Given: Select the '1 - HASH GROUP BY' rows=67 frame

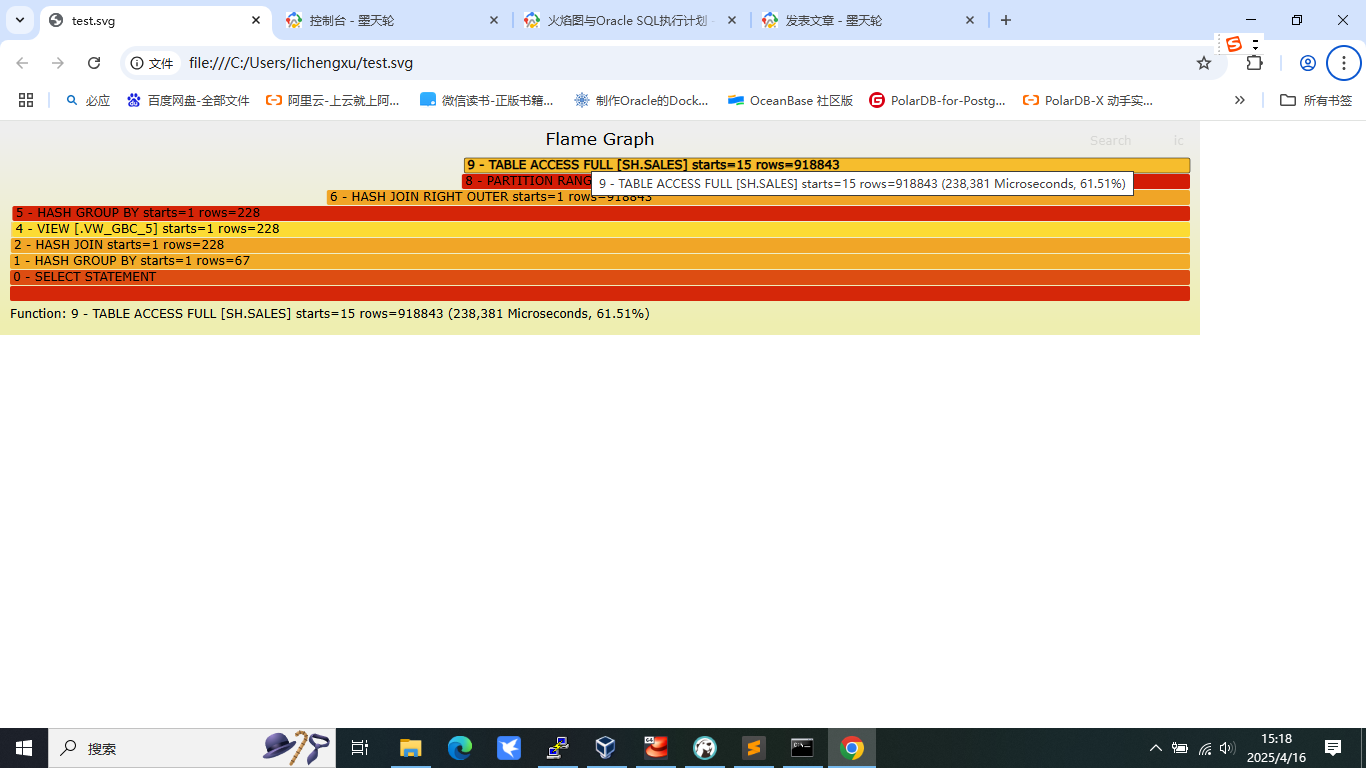Looking at the screenshot, I should (x=600, y=261).
